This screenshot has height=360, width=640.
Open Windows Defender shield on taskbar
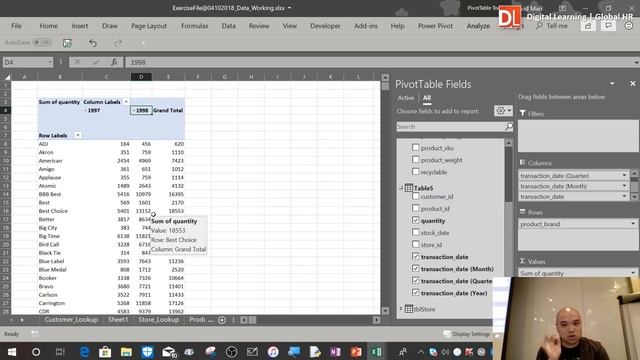tap(147, 351)
